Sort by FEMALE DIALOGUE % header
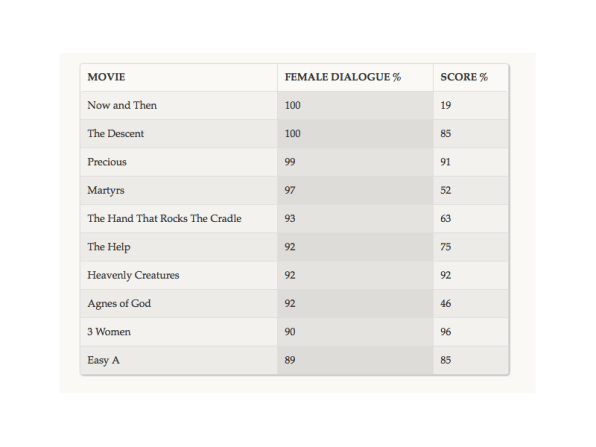 pyautogui.click(x=343, y=77)
